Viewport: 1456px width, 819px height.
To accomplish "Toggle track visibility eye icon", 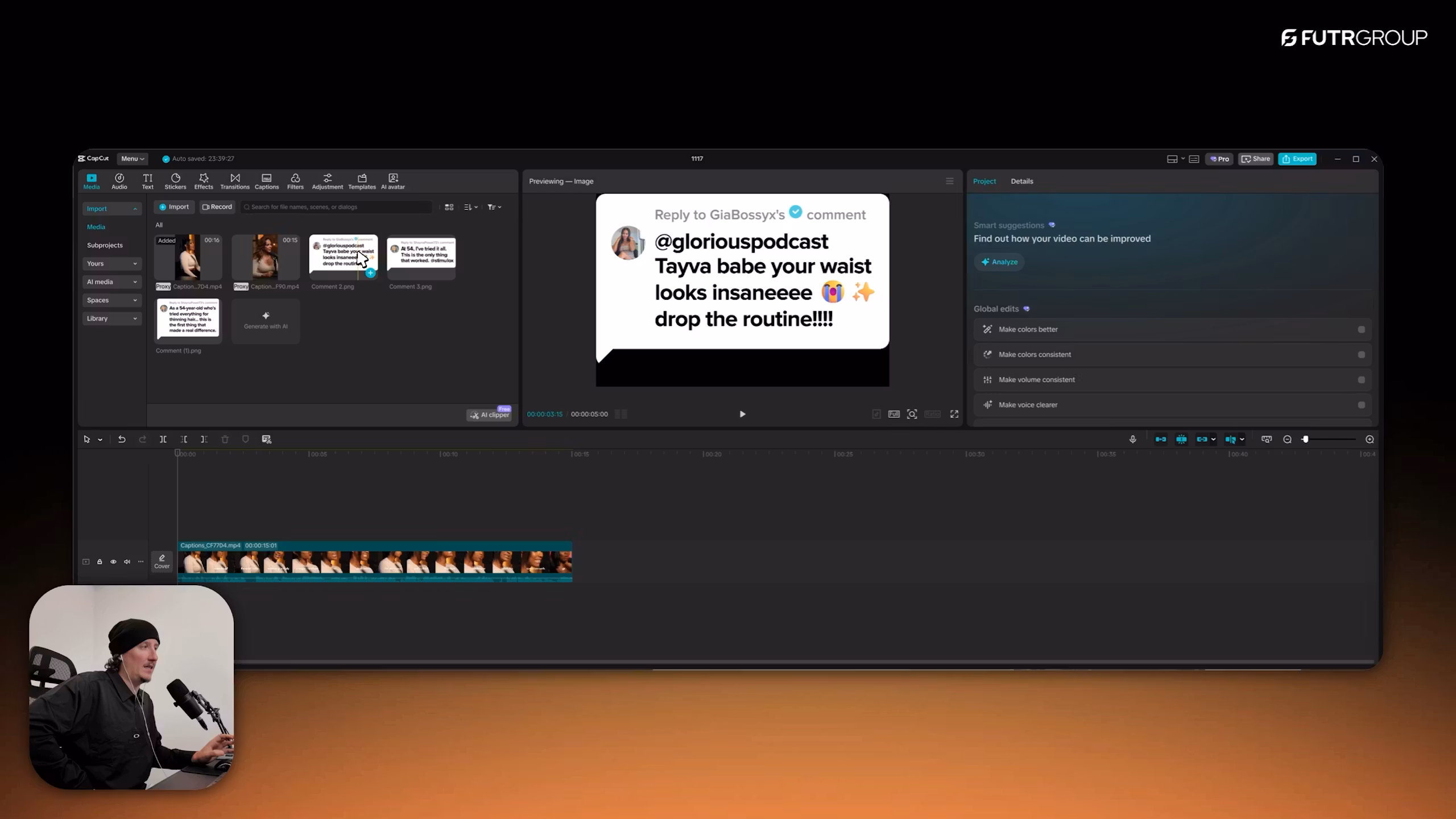I will [113, 561].
